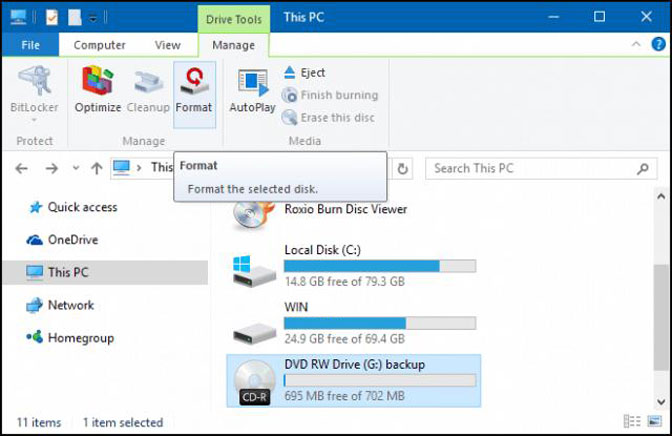Switch to the View ribbon tab

168,45
